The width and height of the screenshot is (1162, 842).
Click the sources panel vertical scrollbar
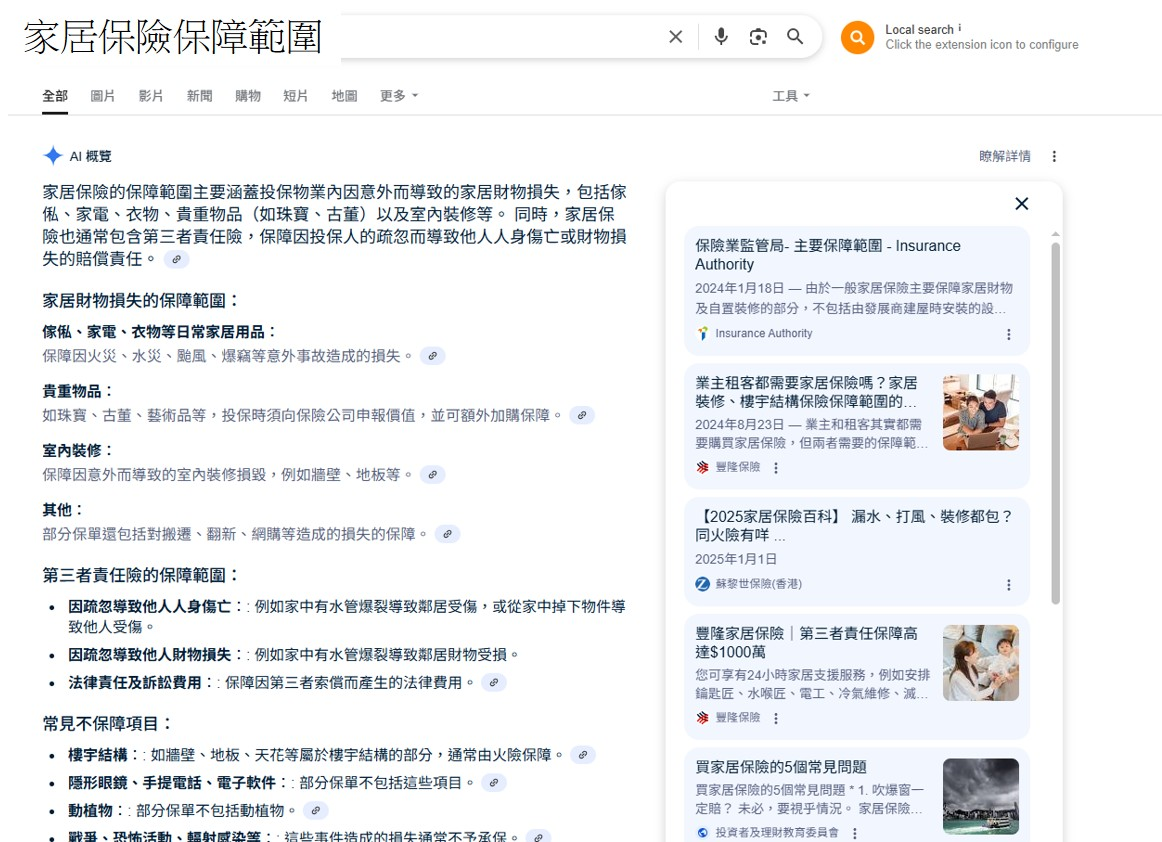pos(1055,420)
